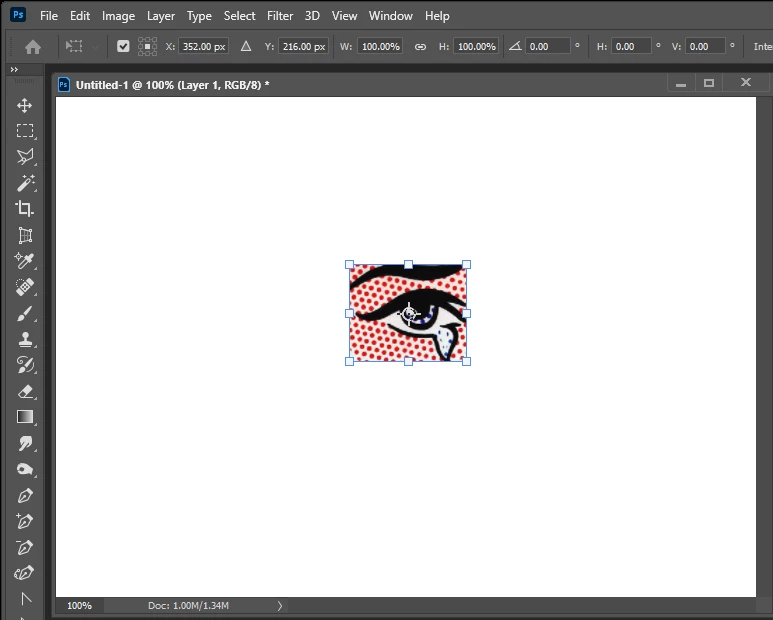
Task: Select the Pen tool
Action: (25, 495)
